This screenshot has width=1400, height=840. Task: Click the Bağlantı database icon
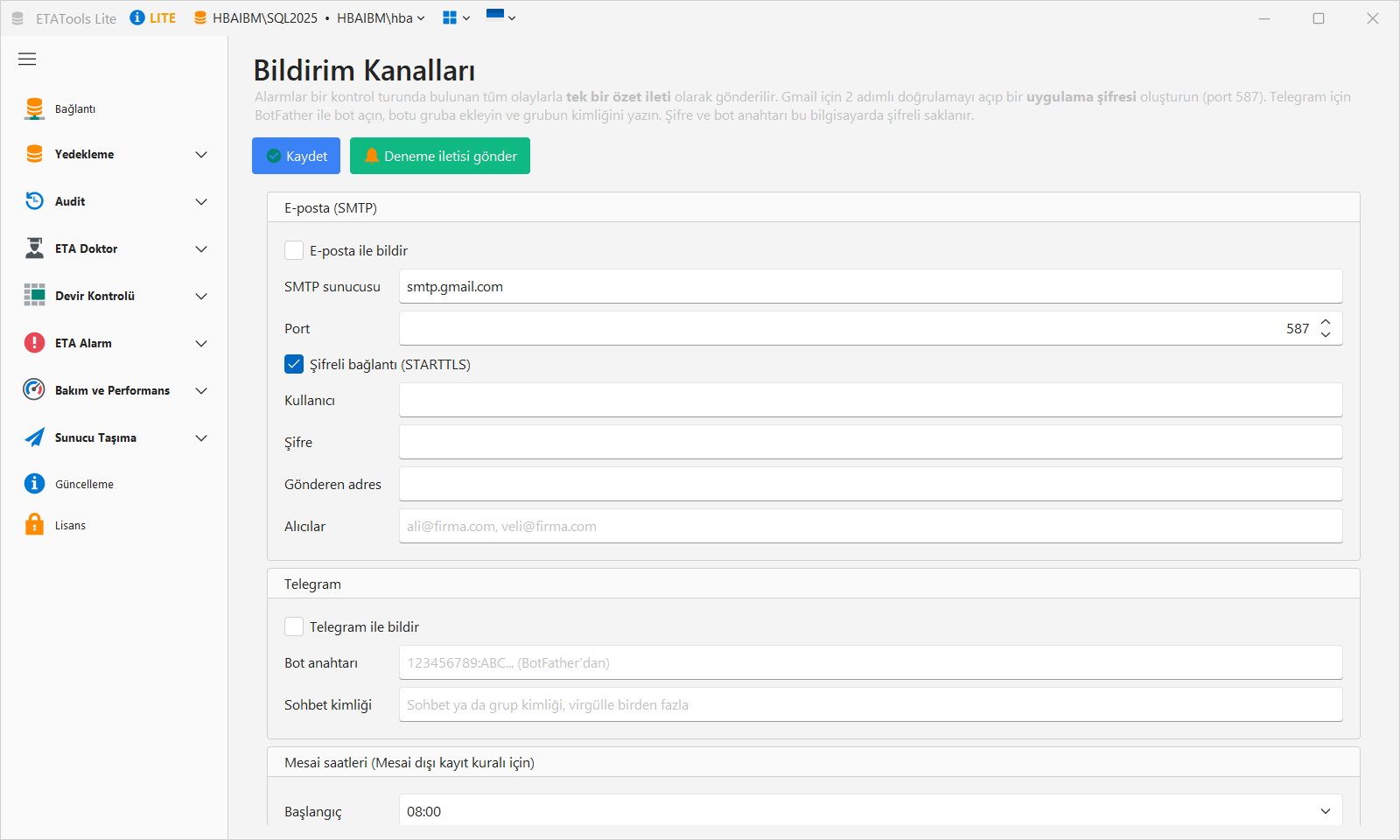34,108
